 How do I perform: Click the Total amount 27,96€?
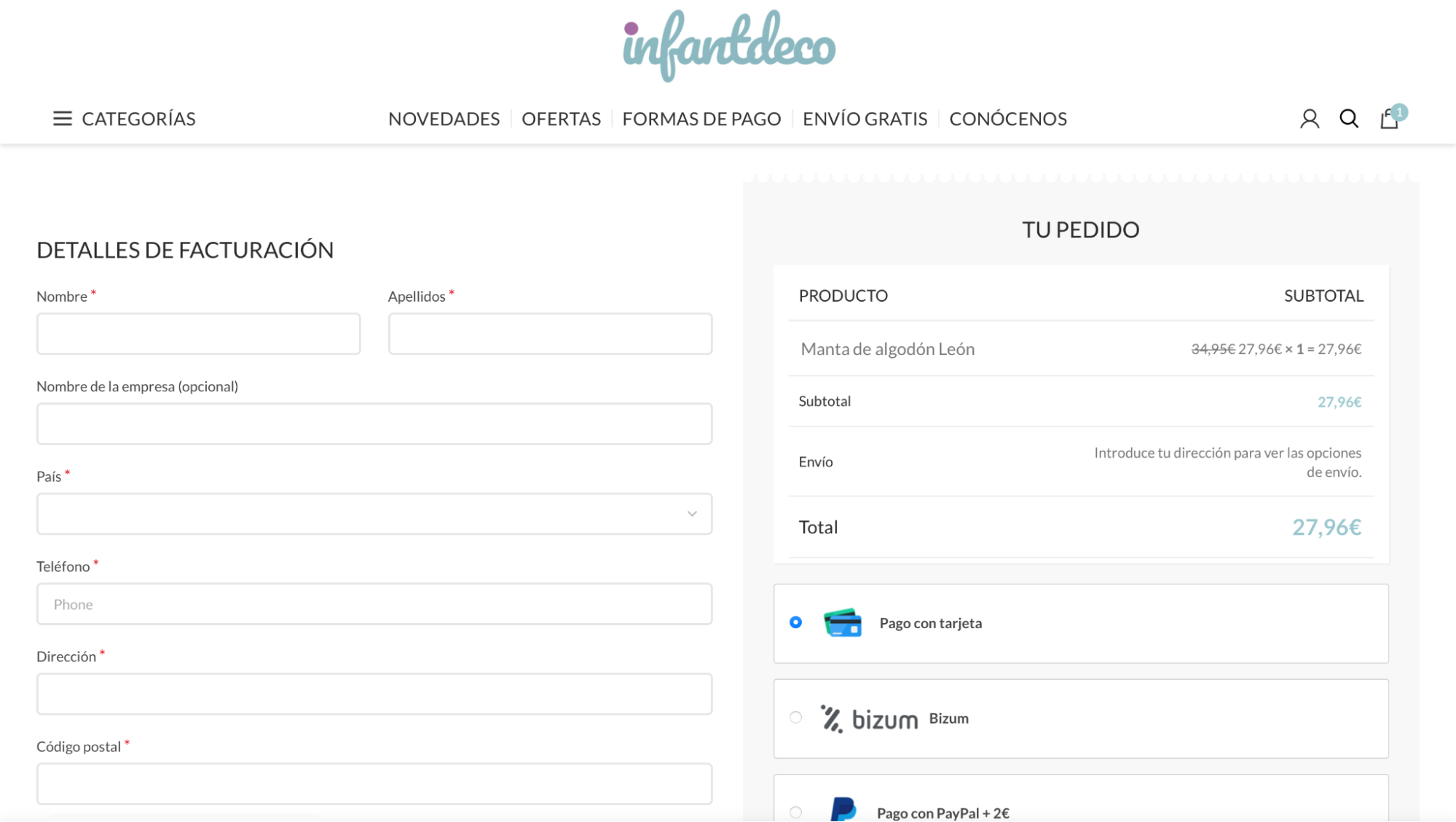coord(1326,527)
